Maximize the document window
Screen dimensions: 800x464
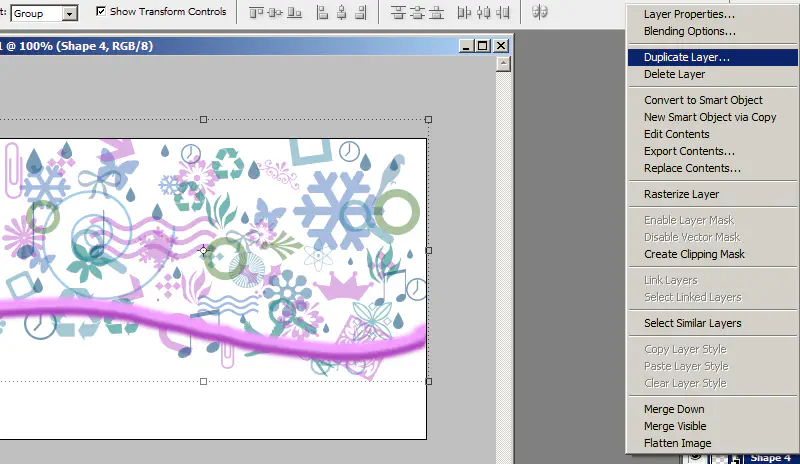click(483, 46)
